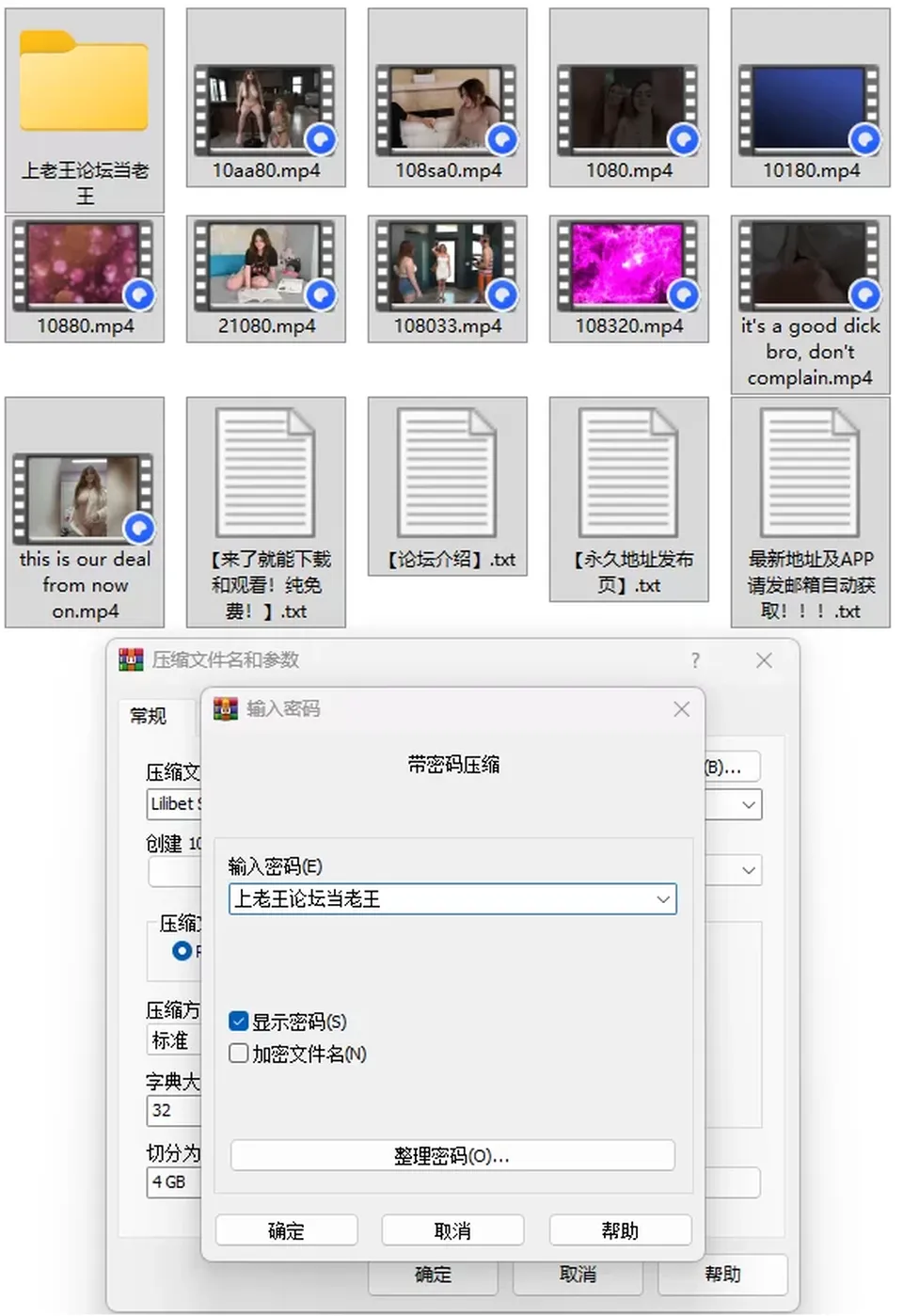This screenshot has width=903, height=1316.
Task: Select the 最新地址及APP请发邮箱自动获取 txt document
Action: 810,513
